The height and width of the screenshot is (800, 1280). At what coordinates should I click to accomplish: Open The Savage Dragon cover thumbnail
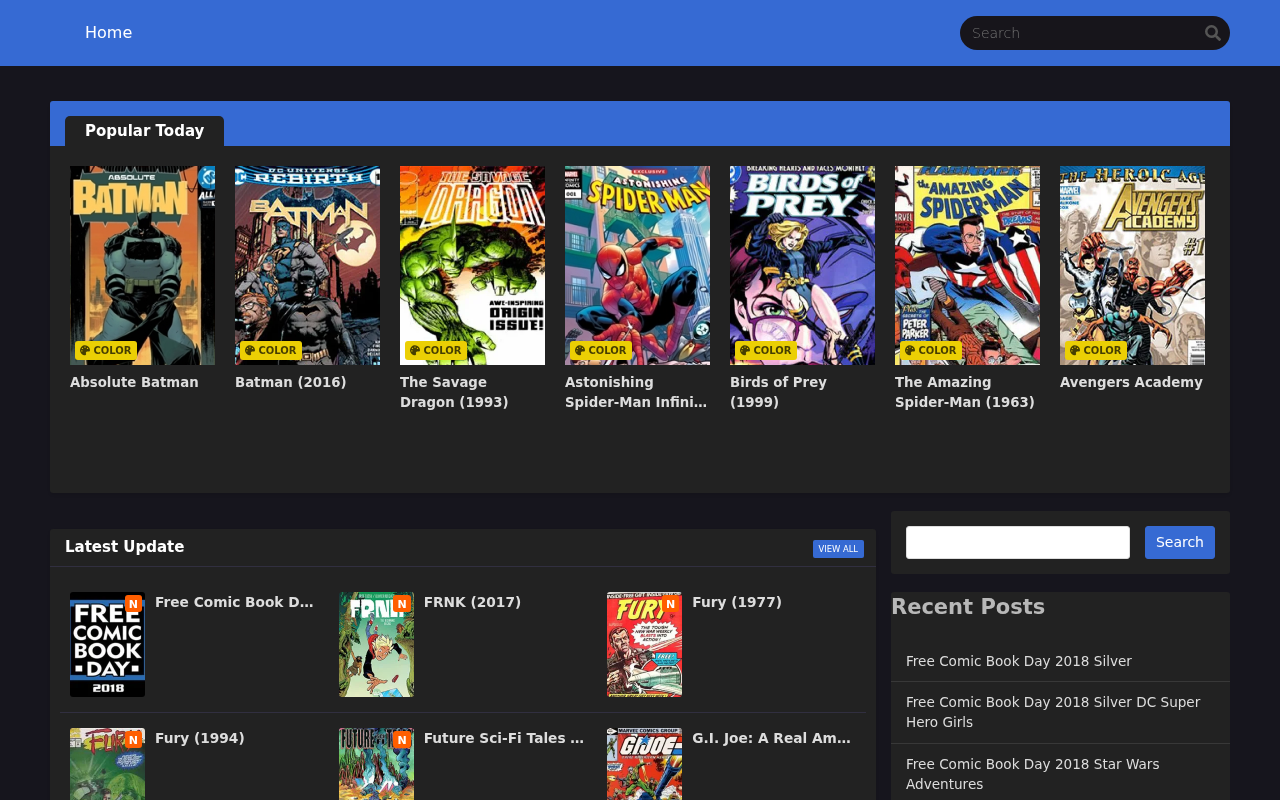tap(472, 265)
